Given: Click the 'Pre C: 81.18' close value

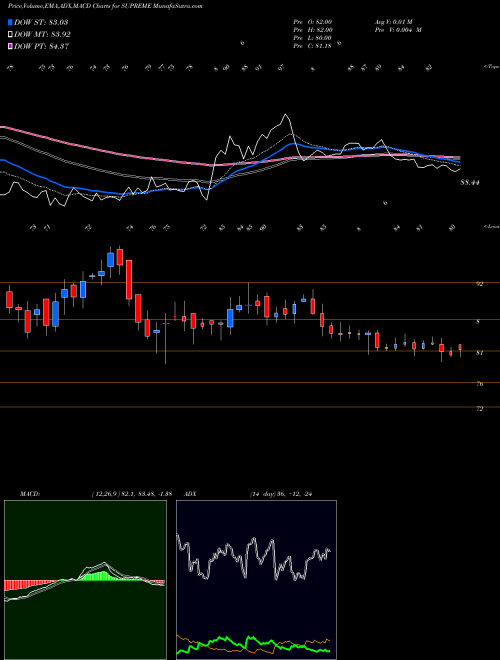Looking at the screenshot, I should point(313,46).
